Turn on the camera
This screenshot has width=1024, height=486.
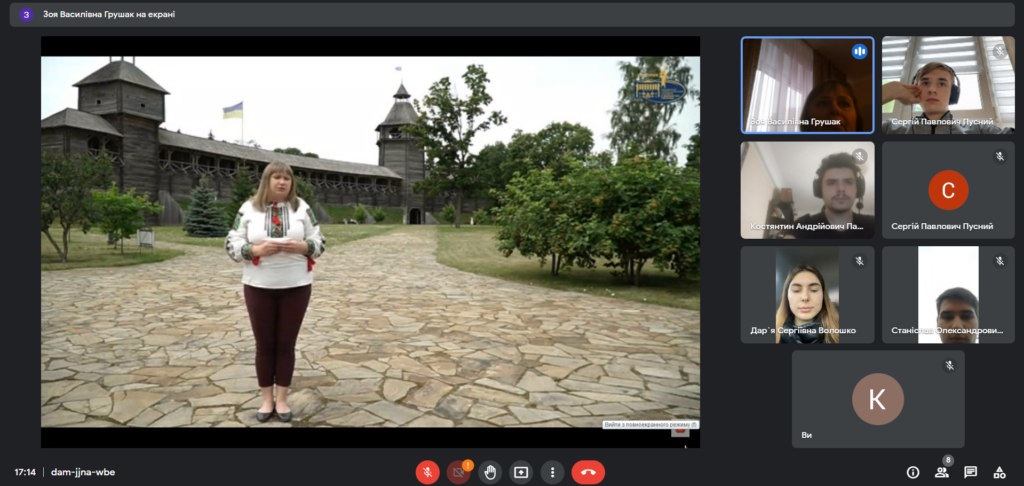pos(459,472)
